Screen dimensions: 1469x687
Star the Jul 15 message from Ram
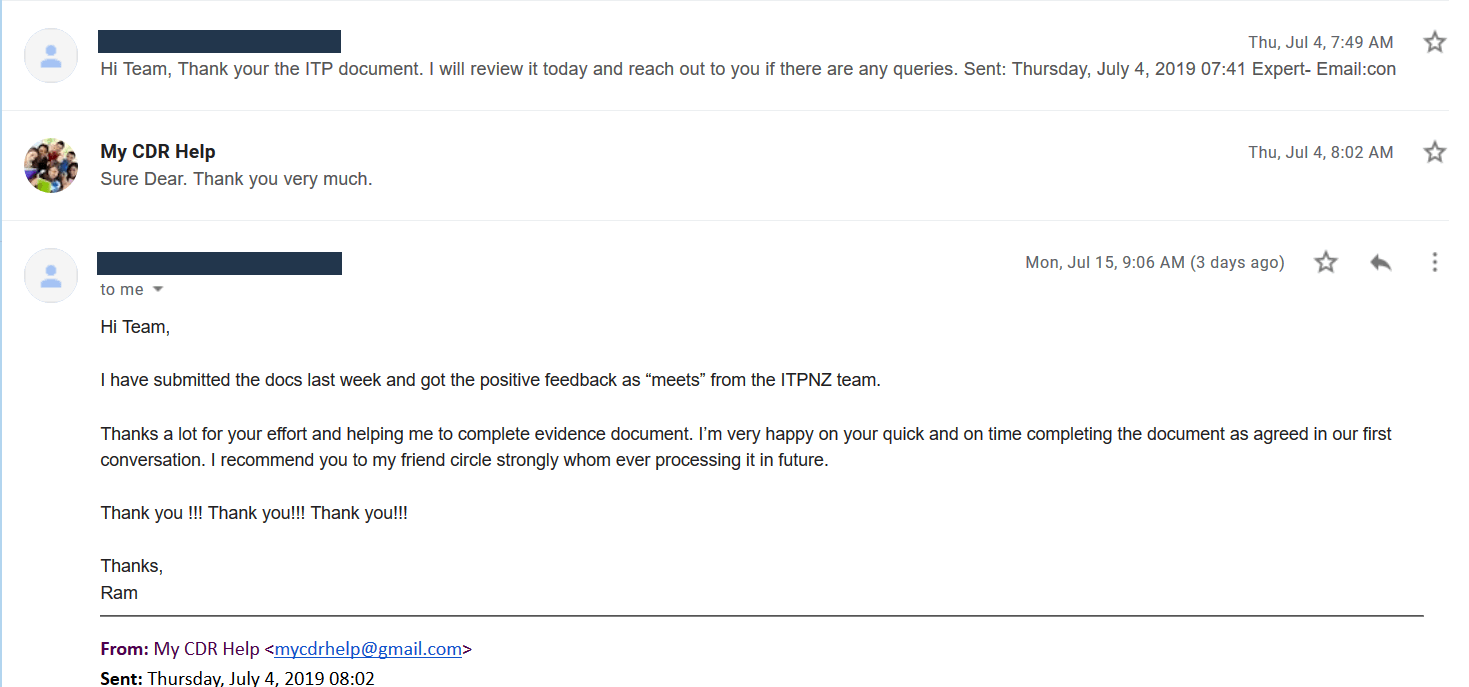click(1326, 262)
